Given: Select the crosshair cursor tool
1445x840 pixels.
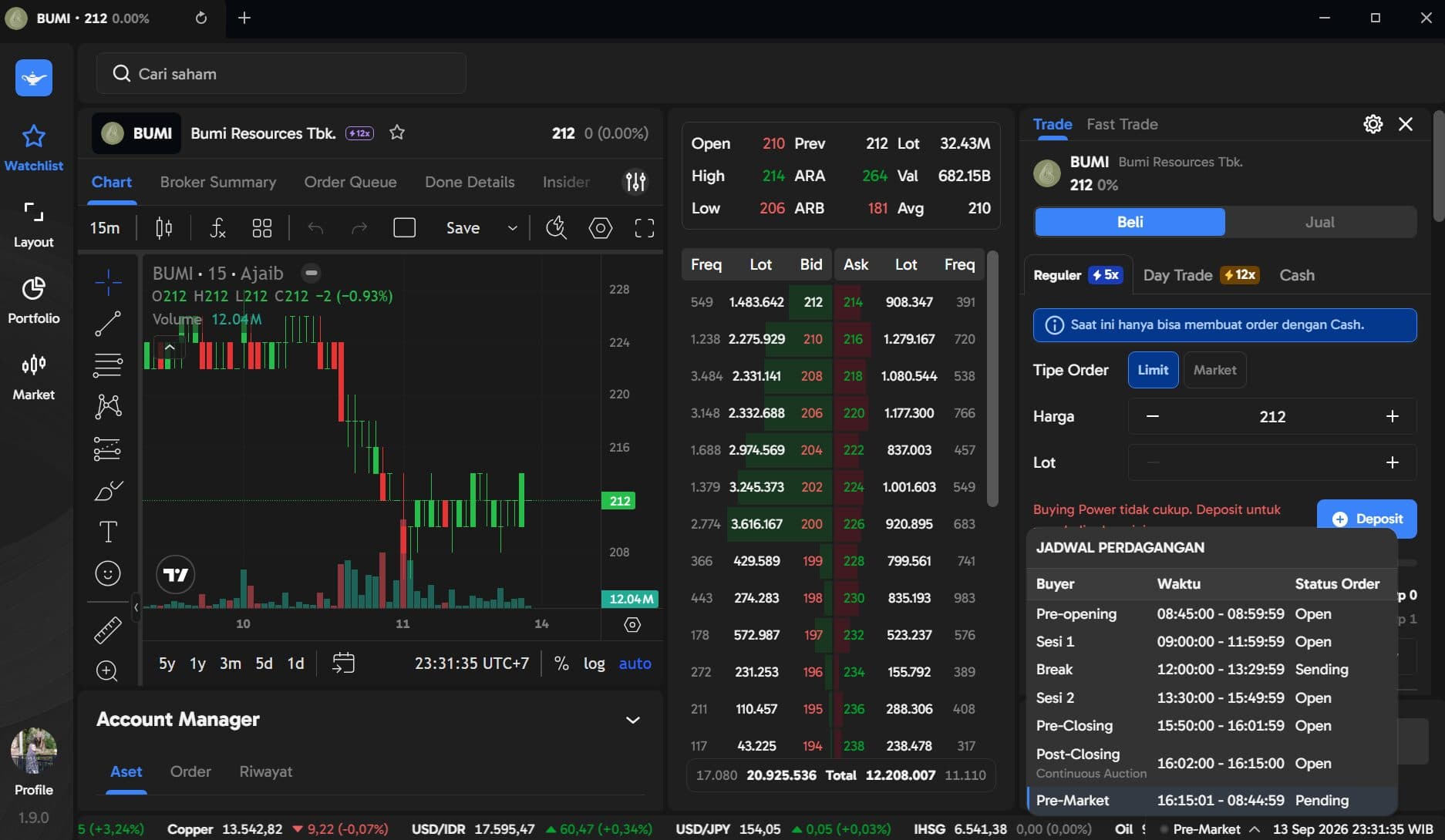Looking at the screenshot, I should point(108,282).
